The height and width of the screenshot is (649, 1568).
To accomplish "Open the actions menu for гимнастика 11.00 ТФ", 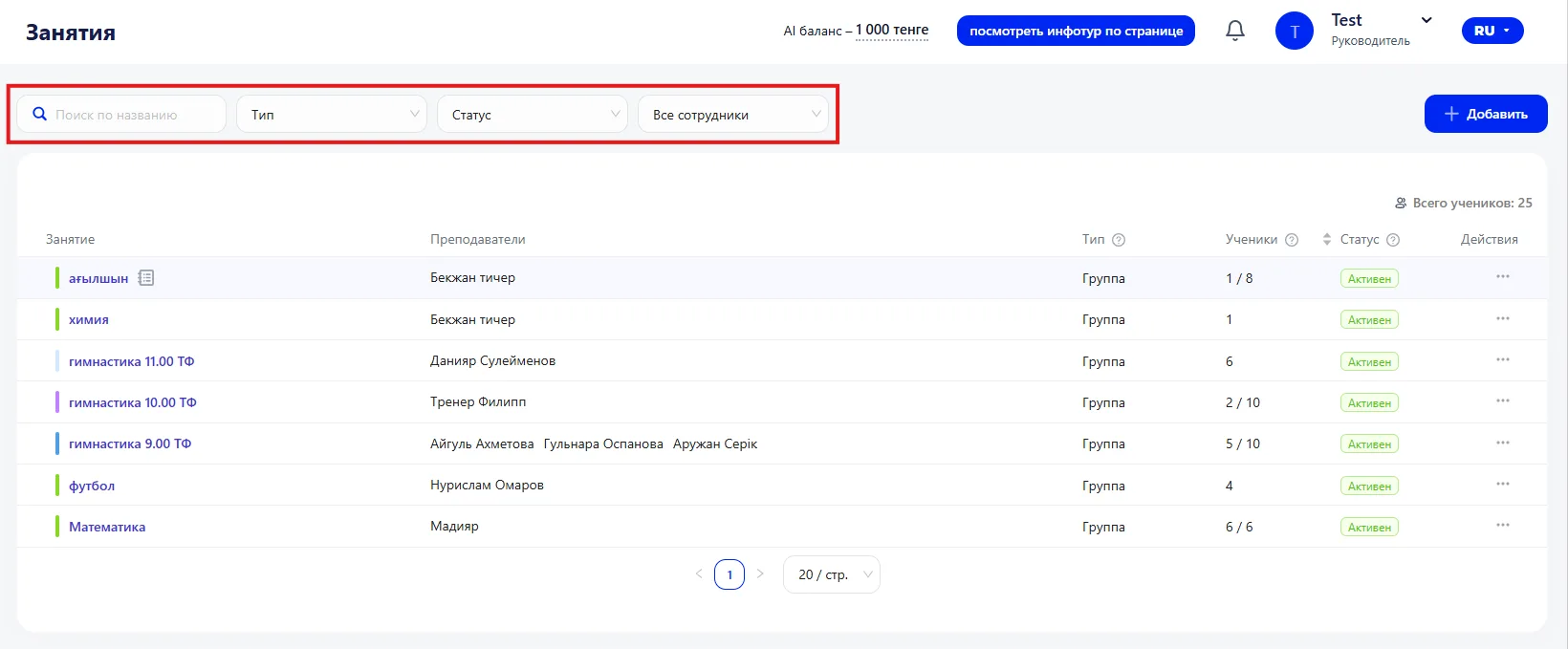I will click(x=1503, y=359).
